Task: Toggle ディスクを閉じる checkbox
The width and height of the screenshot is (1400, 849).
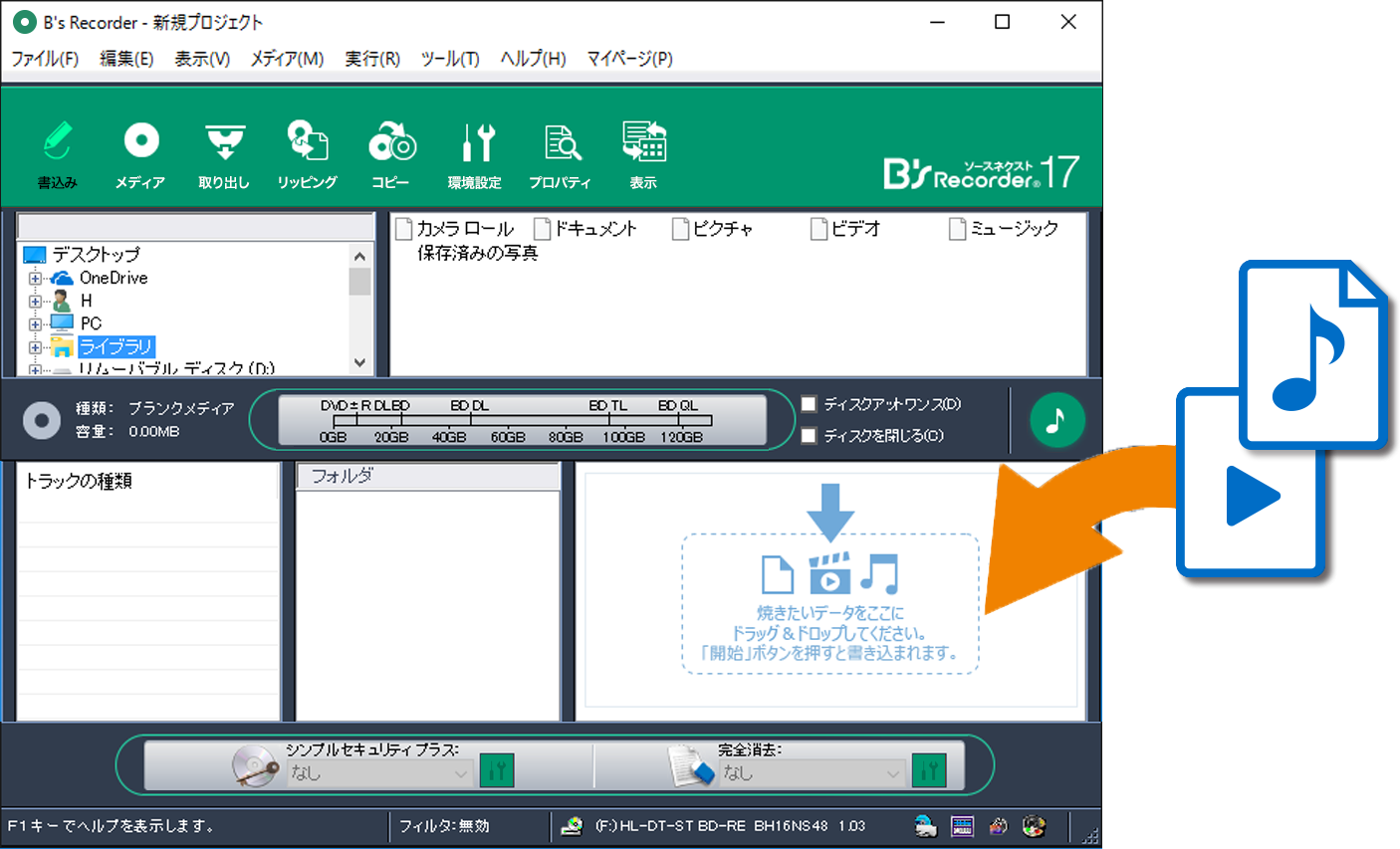Action: tap(809, 435)
